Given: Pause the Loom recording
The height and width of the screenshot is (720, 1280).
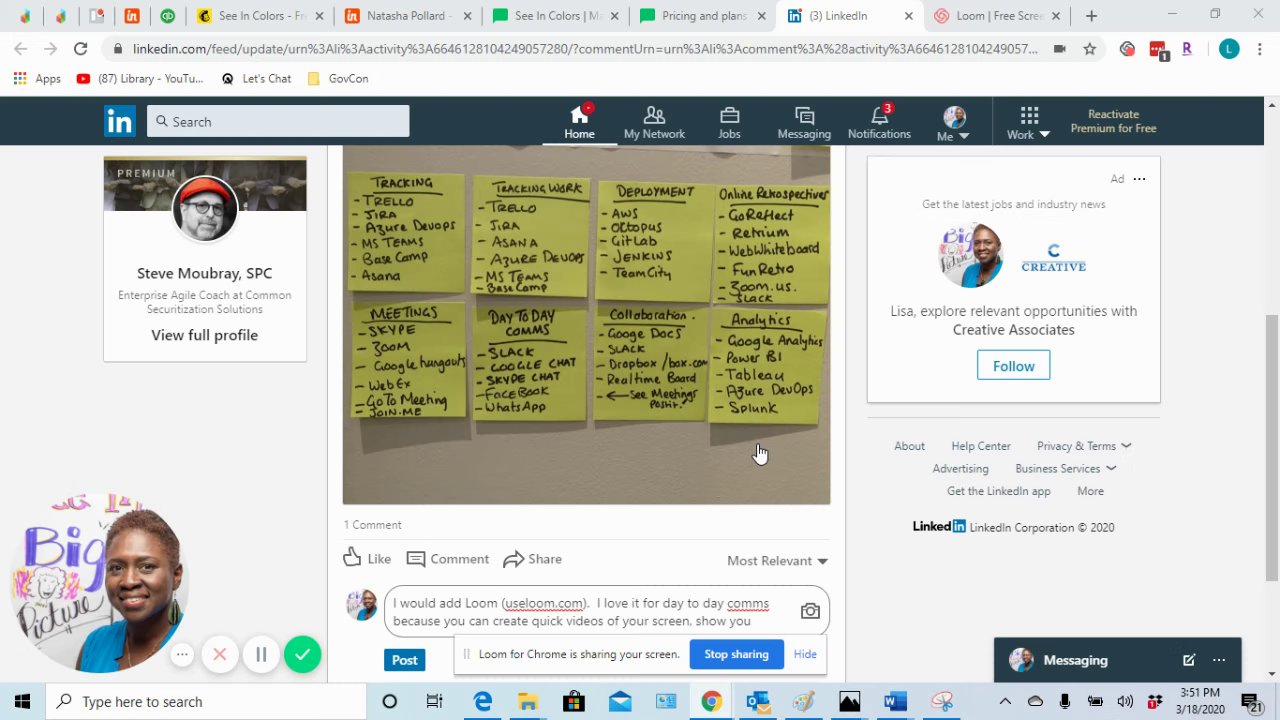Looking at the screenshot, I should click(x=261, y=655).
